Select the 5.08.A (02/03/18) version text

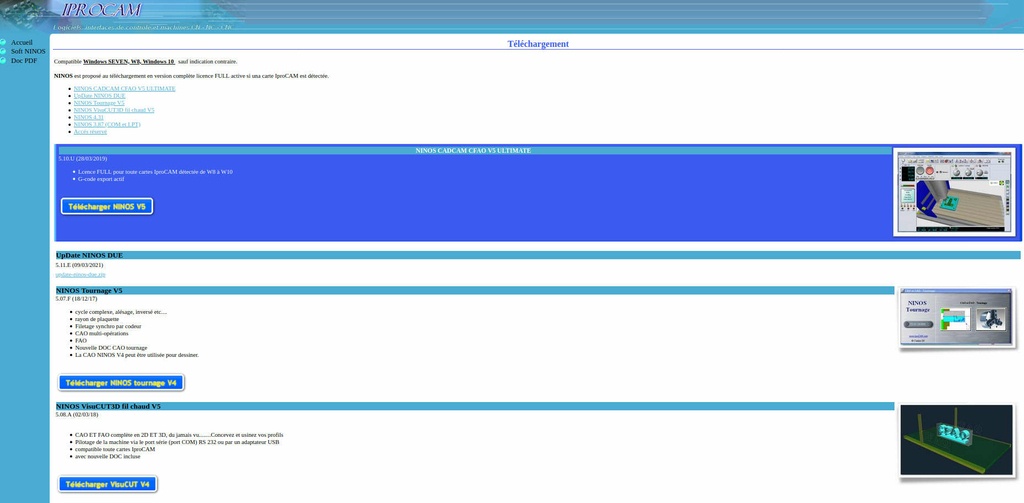[77, 414]
